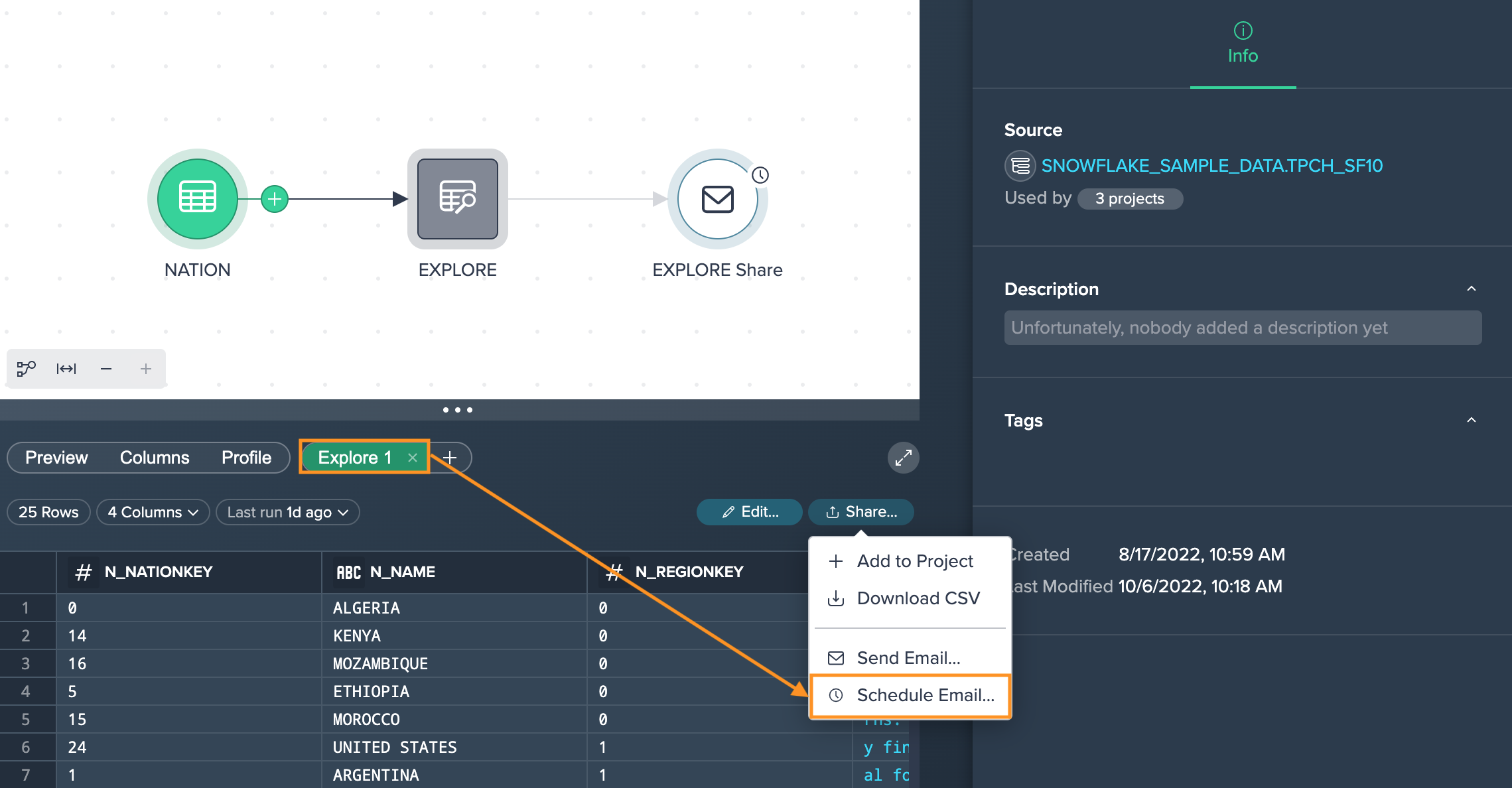Click the fit-to-width icon in canvas toolbar

[66, 369]
